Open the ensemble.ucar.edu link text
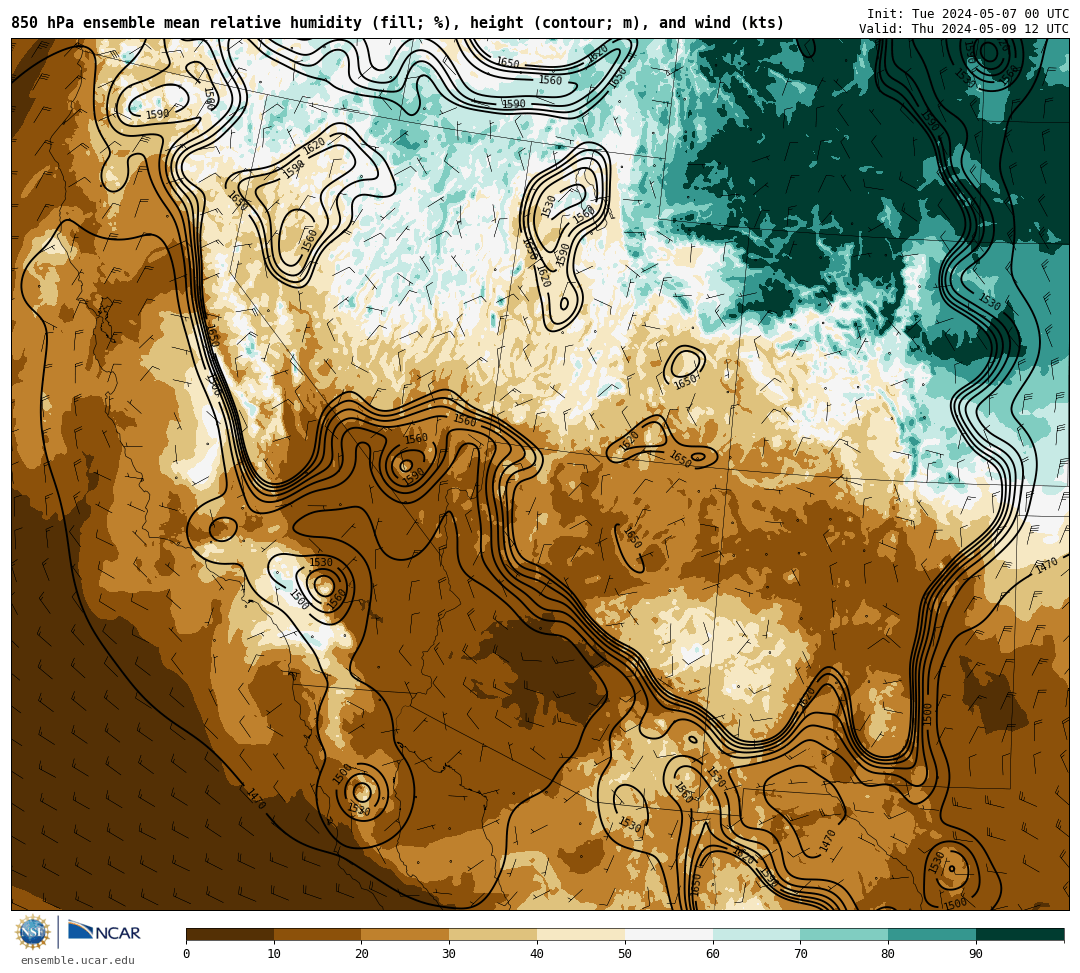Screen dimensions: 1080x973 point(78,960)
